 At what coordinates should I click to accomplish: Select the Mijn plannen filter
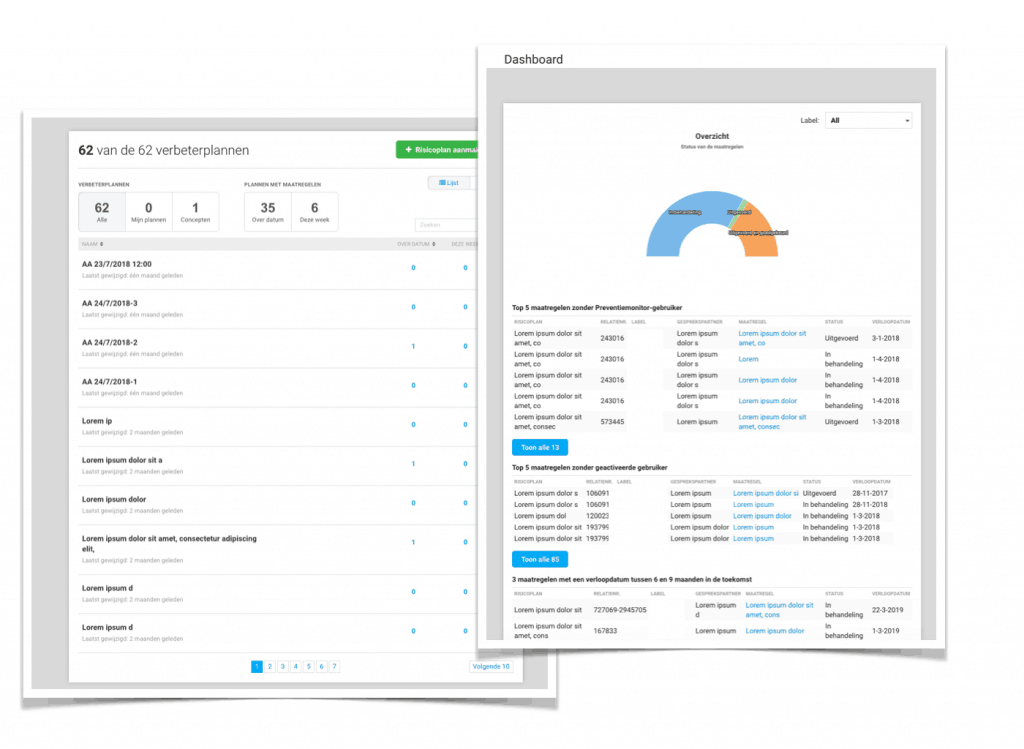pyautogui.click(x=149, y=212)
